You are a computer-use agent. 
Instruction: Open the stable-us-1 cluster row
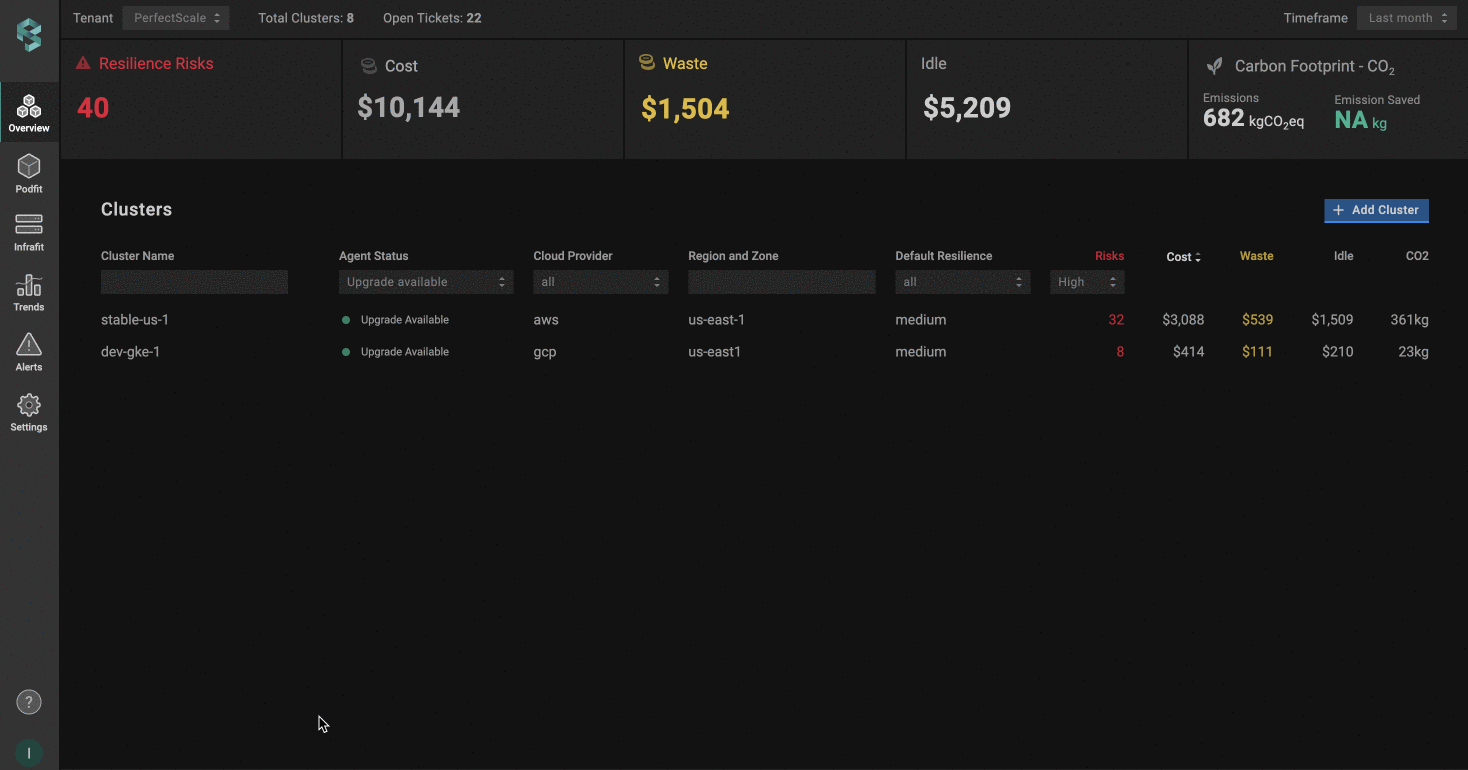(x=135, y=320)
